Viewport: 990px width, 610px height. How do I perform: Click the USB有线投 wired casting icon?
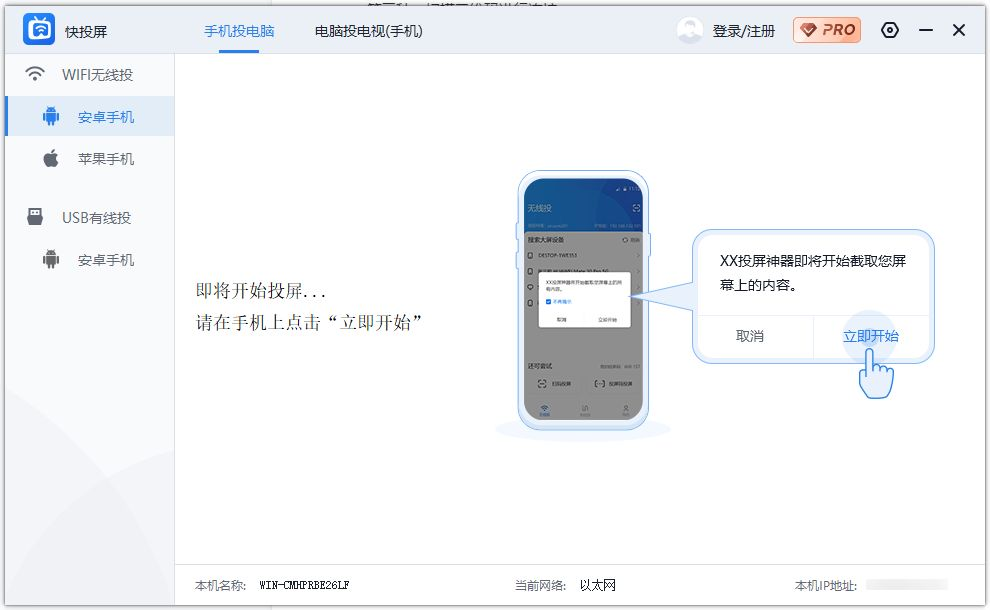(37, 216)
